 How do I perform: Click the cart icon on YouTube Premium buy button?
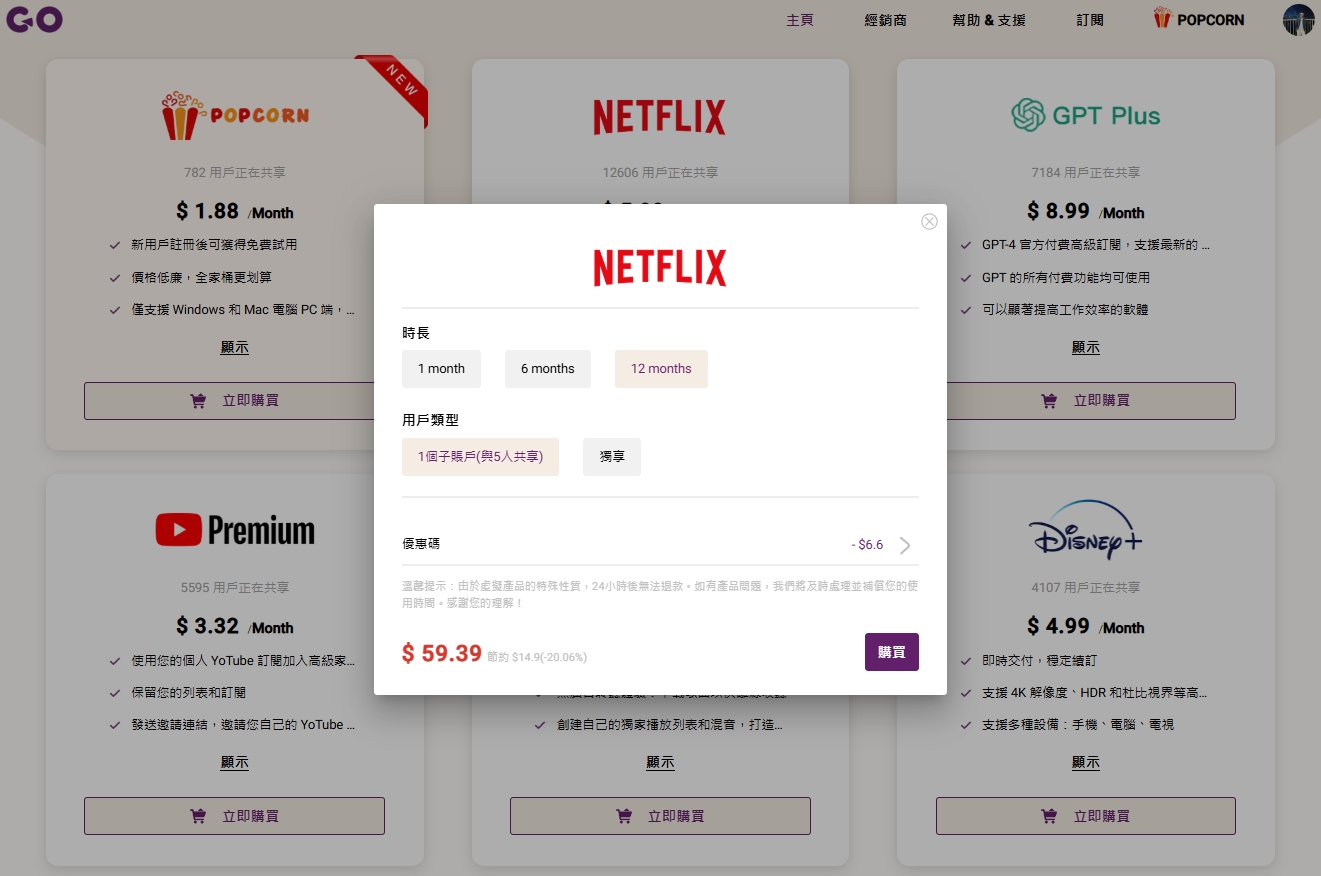tap(198, 816)
